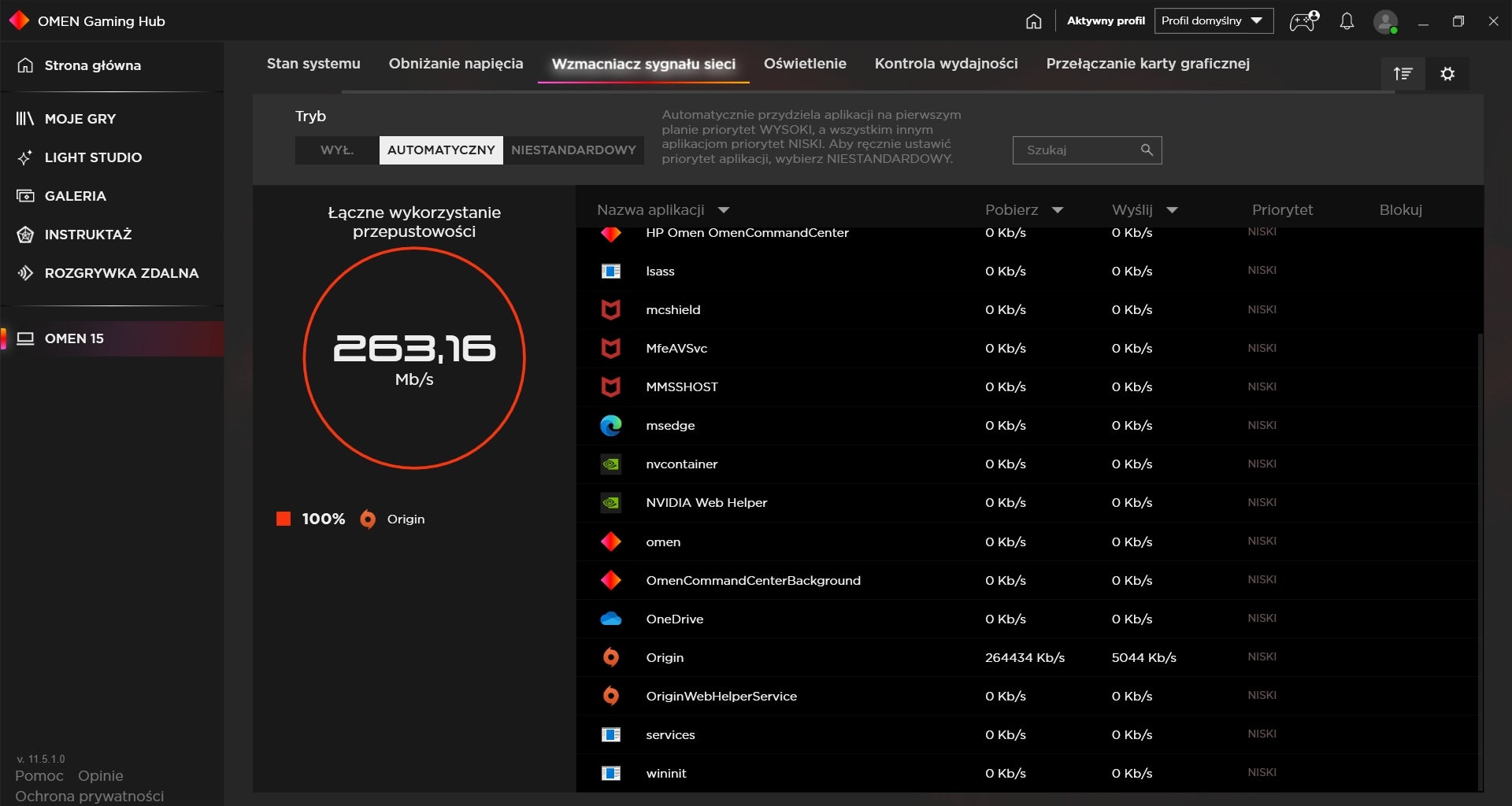
Task: Select the MfeAVSvc row name
Action: point(676,349)
